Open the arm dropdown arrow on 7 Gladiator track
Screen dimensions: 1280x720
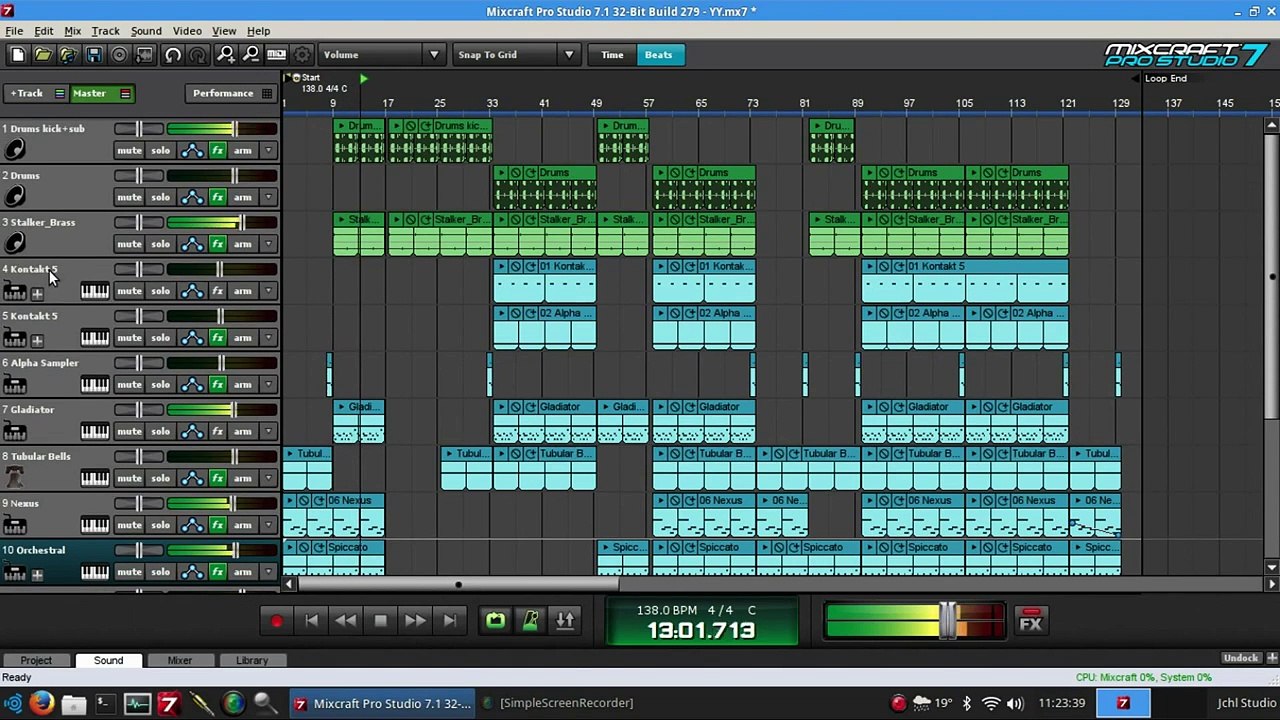[x=267, y=431]
